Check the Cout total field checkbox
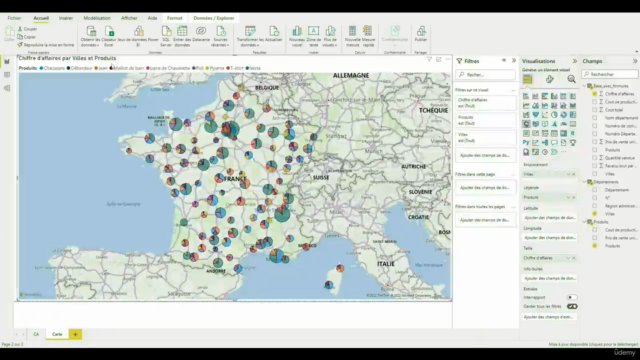640x360 pixels. [595, 110]
